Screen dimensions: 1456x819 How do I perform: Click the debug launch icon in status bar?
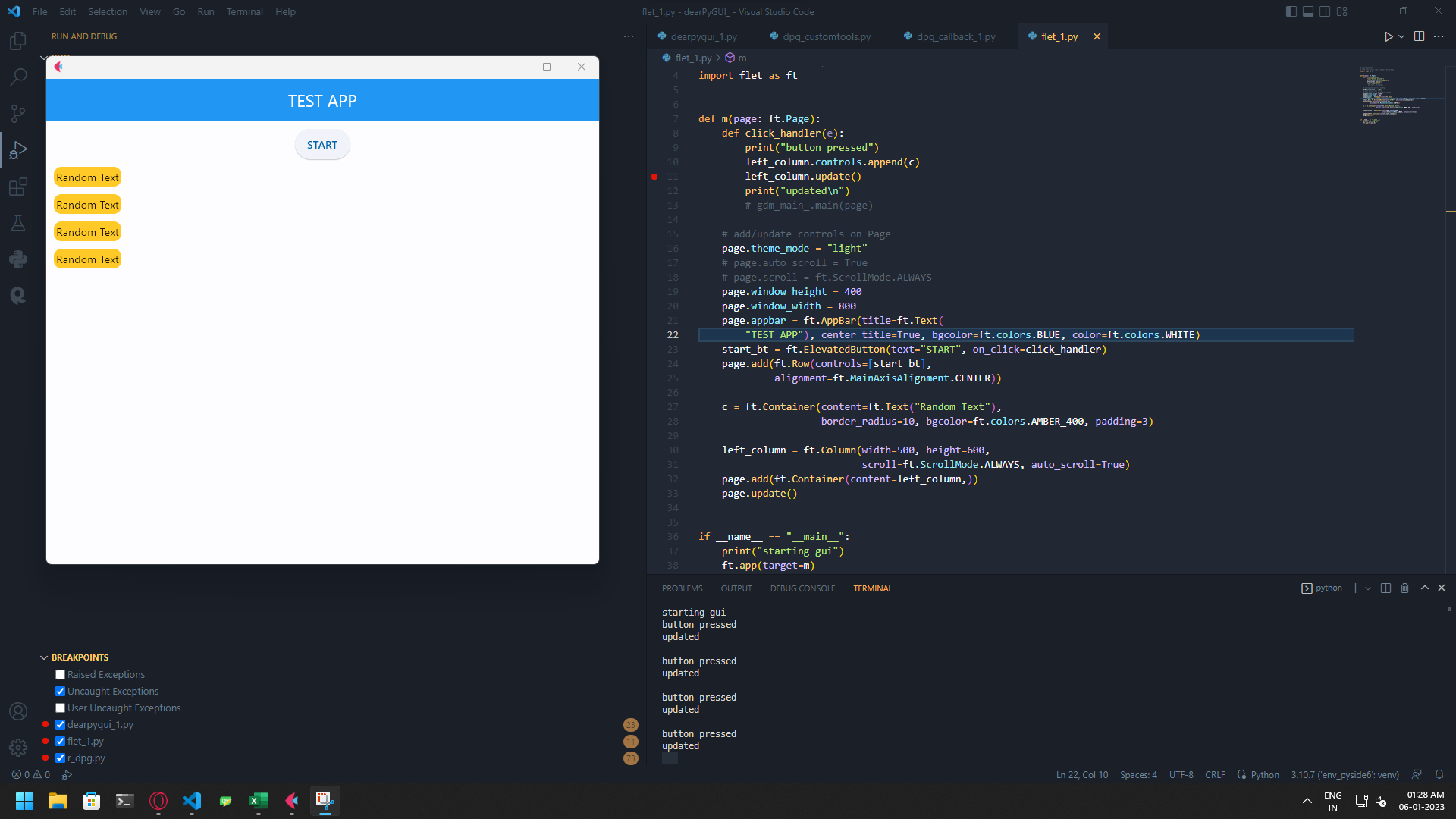[67, 775]
